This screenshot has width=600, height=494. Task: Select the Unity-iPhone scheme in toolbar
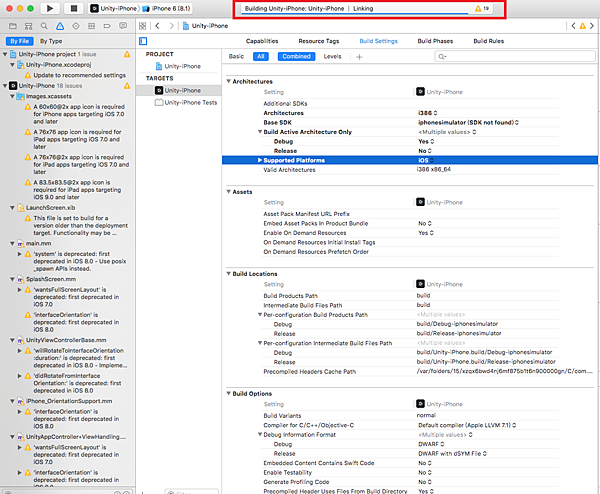[x=114, y=8]
